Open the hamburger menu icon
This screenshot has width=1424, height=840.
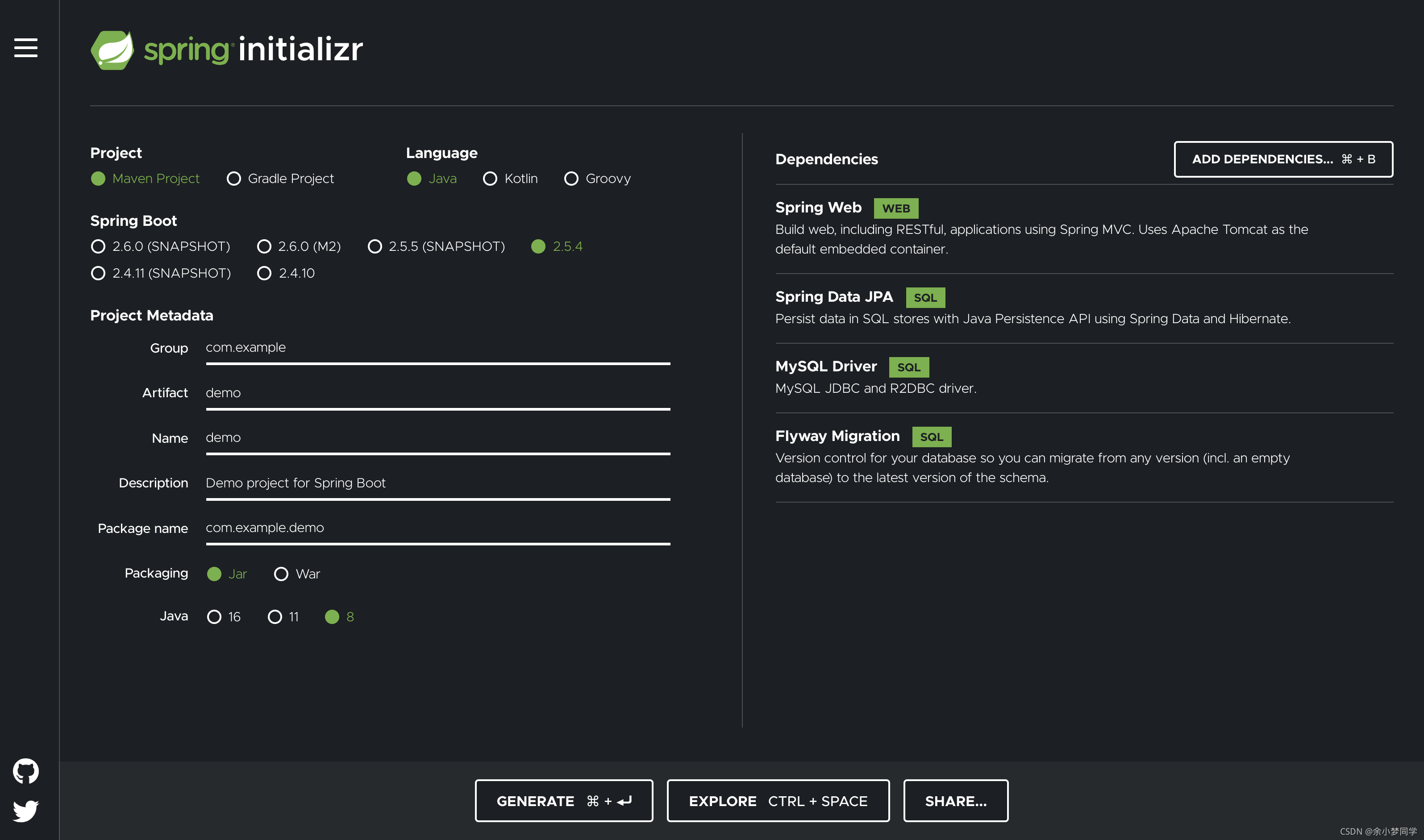point(25,48)
